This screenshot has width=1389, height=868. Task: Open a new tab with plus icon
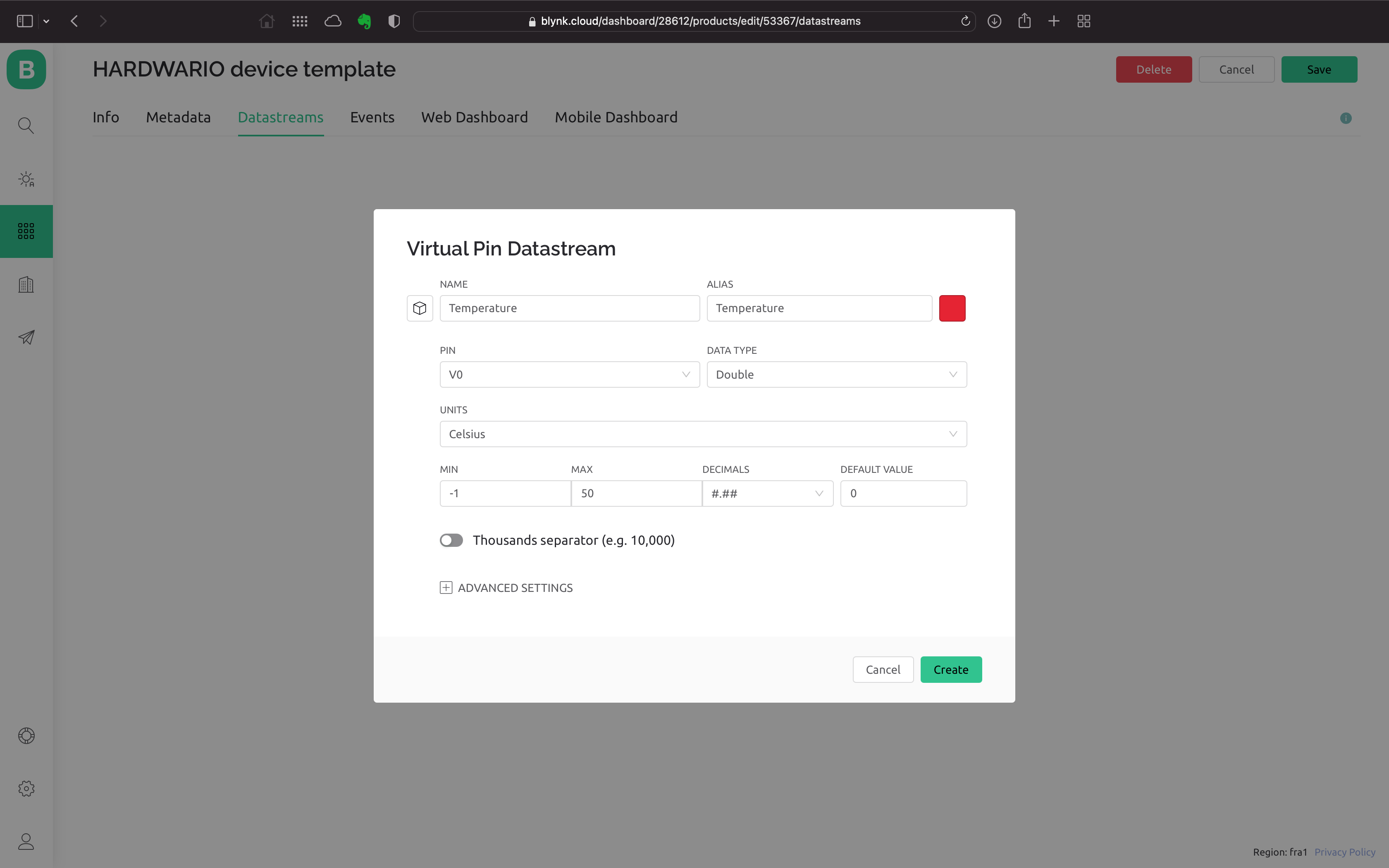1054,21
